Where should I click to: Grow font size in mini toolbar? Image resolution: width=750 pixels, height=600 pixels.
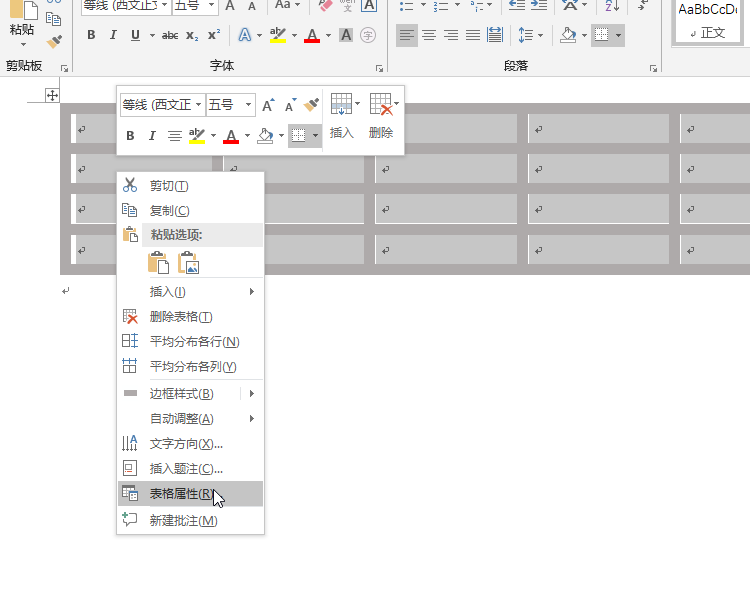[268, 105]
